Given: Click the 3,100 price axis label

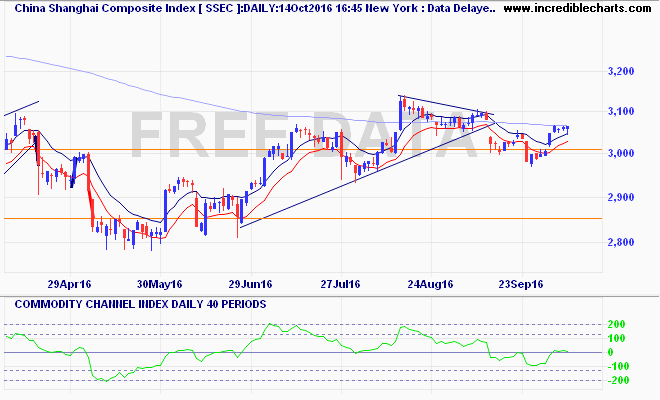Looking at the screenshot, I should coord(621,112).
